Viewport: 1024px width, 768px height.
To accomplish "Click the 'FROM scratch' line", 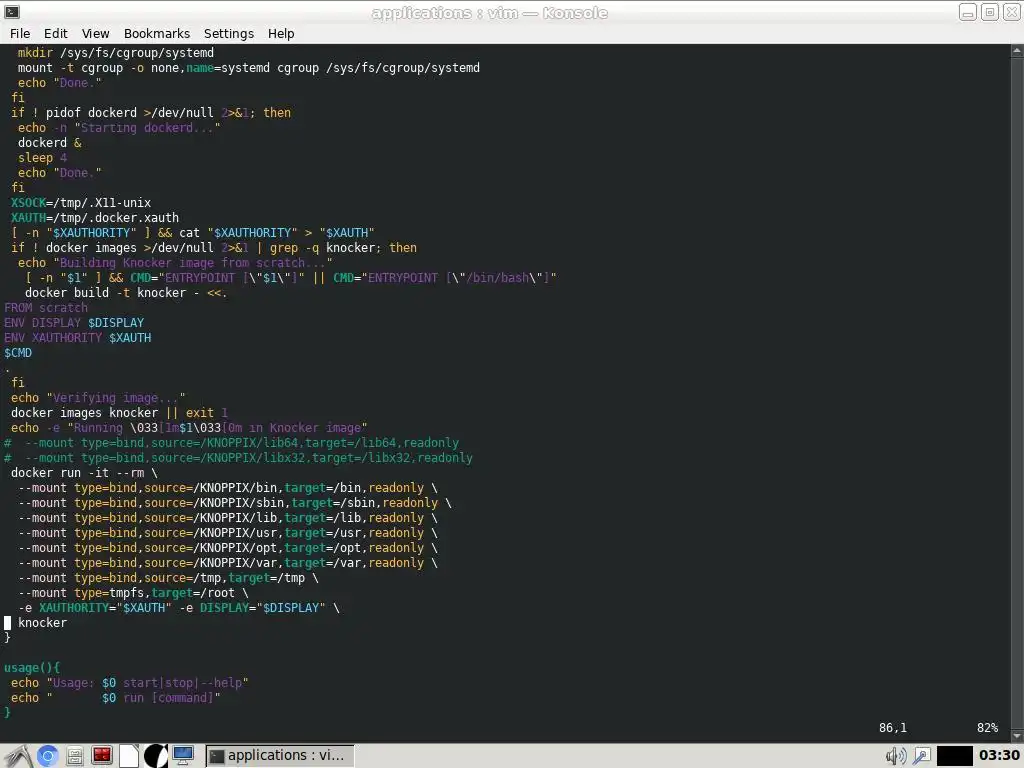I will pos(46,308).
